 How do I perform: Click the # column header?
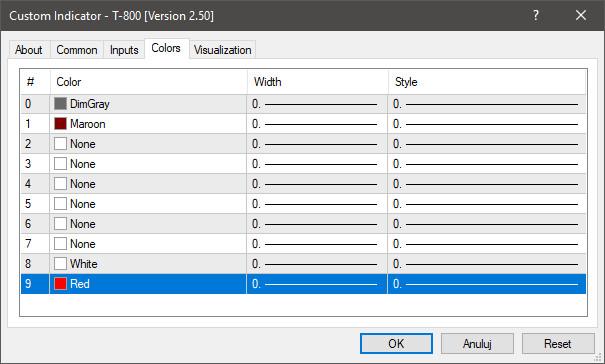pyautogui.click(x=35, y=82)
